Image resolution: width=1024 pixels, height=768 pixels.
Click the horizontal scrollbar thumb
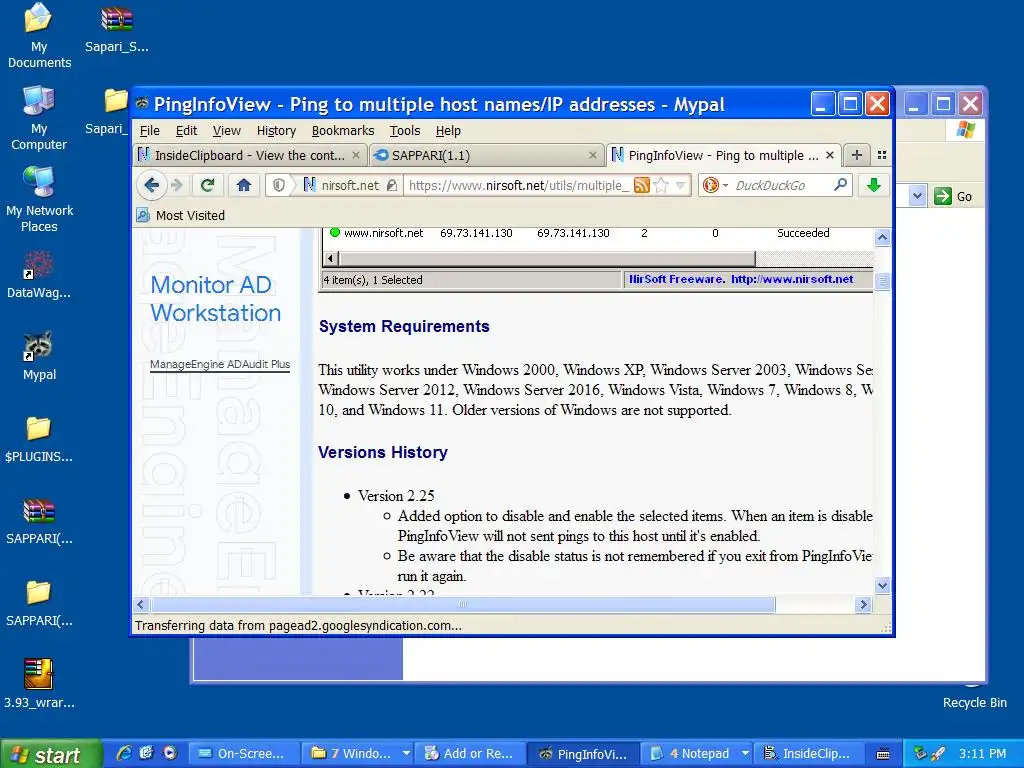pyautogui.click(x=463, y=605)
